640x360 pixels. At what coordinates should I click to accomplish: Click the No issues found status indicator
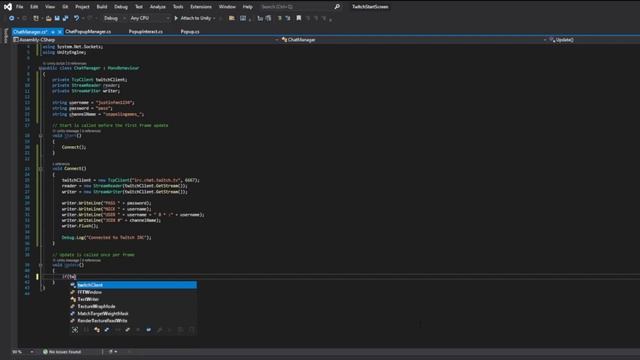click(62, 352)
